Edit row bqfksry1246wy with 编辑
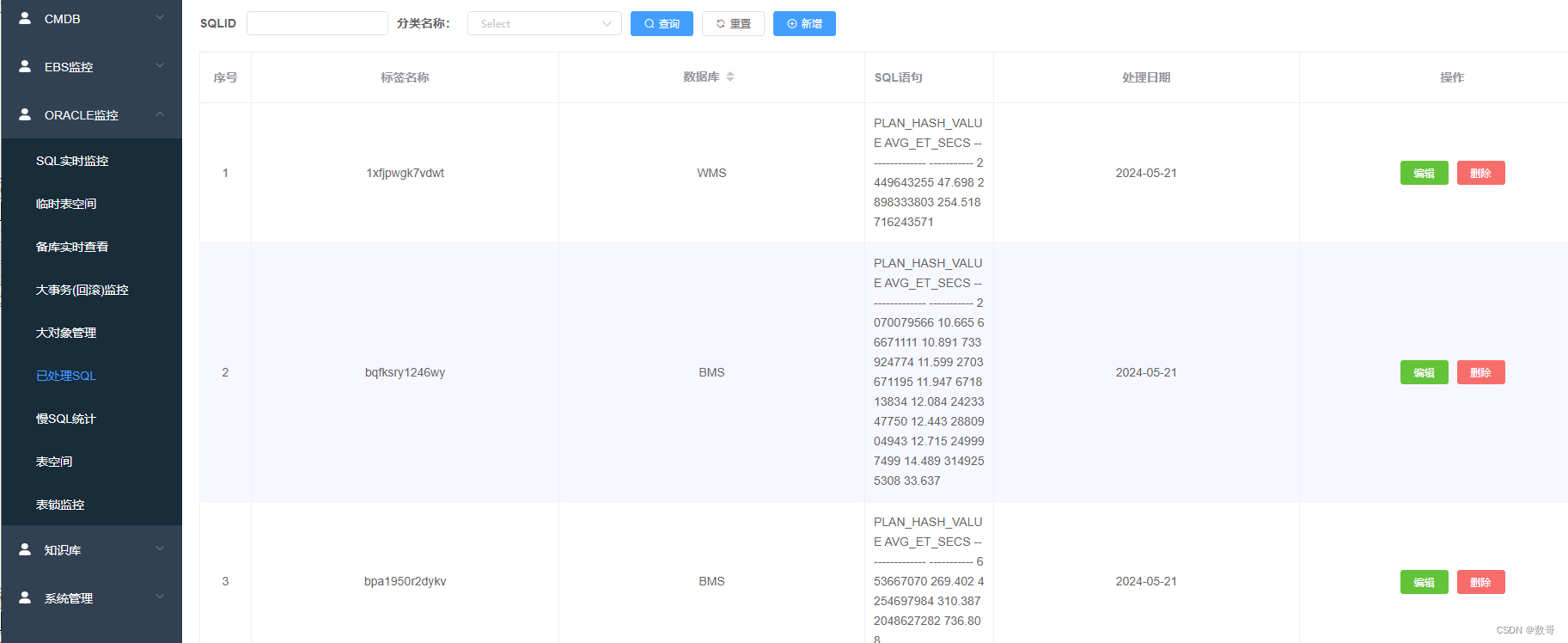Screen dimensions: 1568x643 (x=1424, y=372)
